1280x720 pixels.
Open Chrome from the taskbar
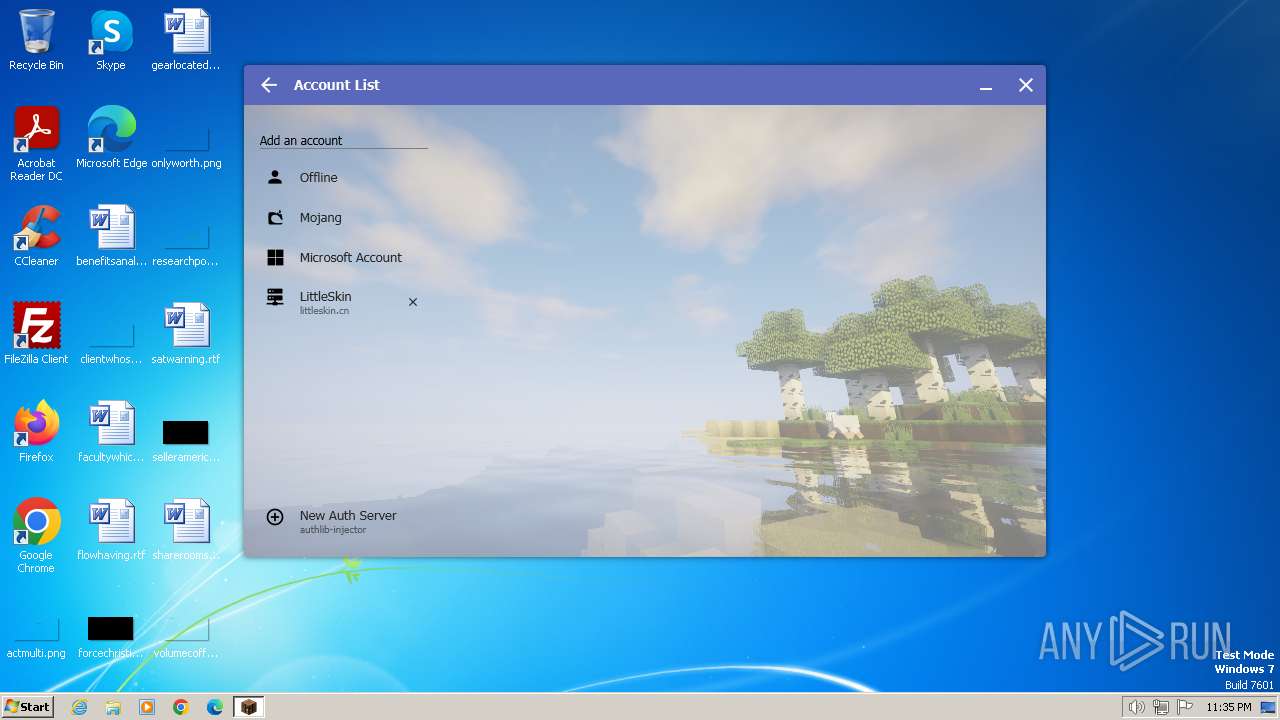[x=181, y=707]
